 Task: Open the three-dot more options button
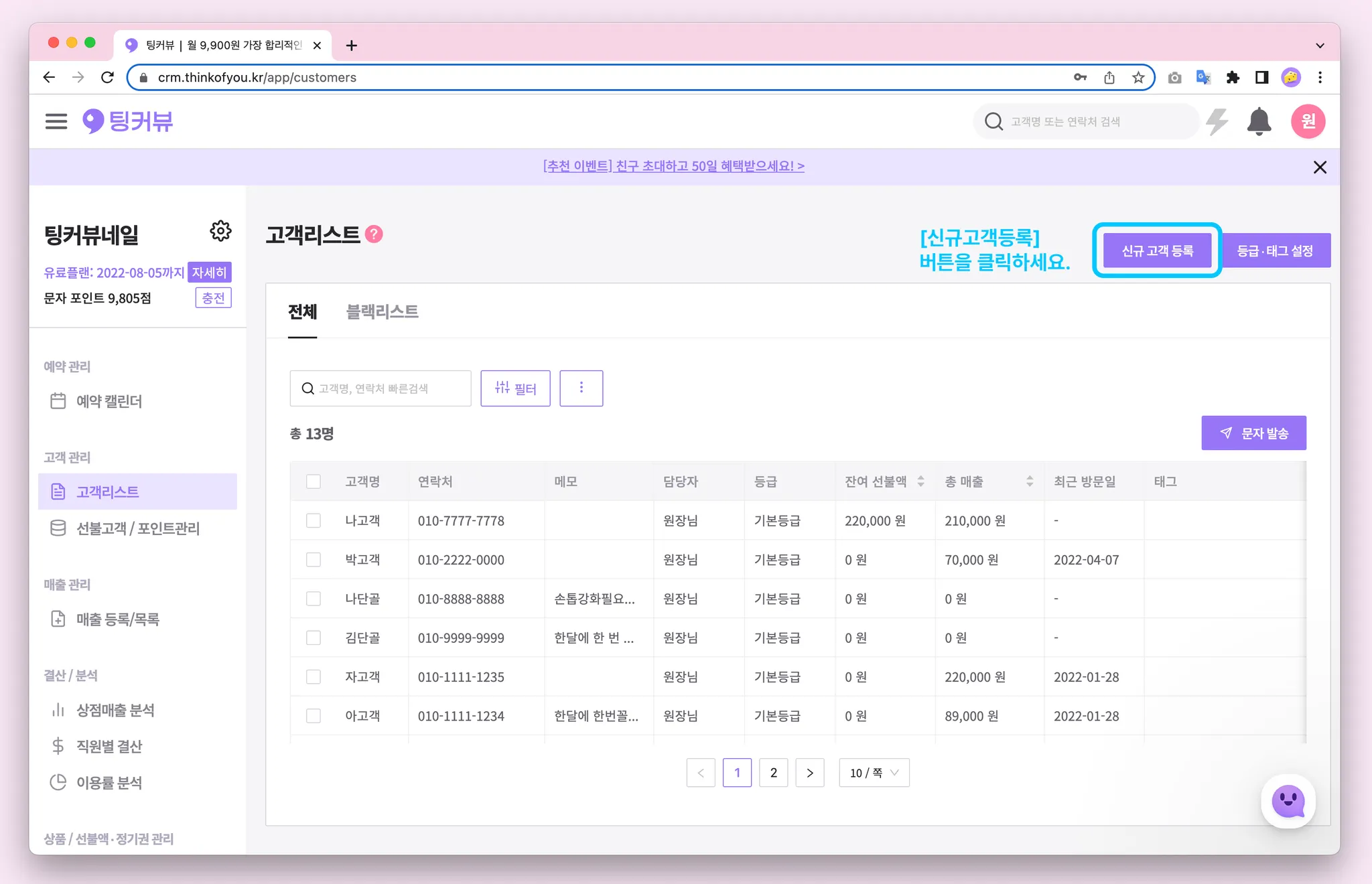(x=581, y=388)
